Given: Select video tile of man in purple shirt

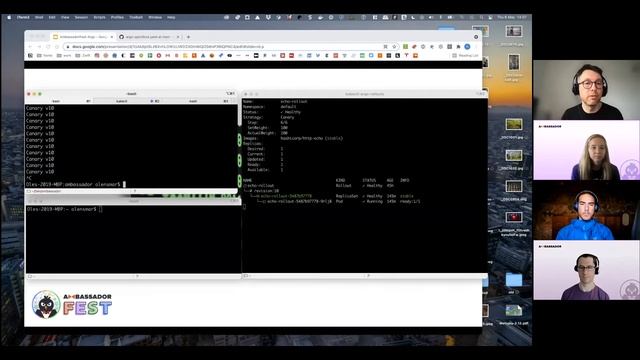Looking at the screenshot, I should pyautogui.click(x=586, y=270).
